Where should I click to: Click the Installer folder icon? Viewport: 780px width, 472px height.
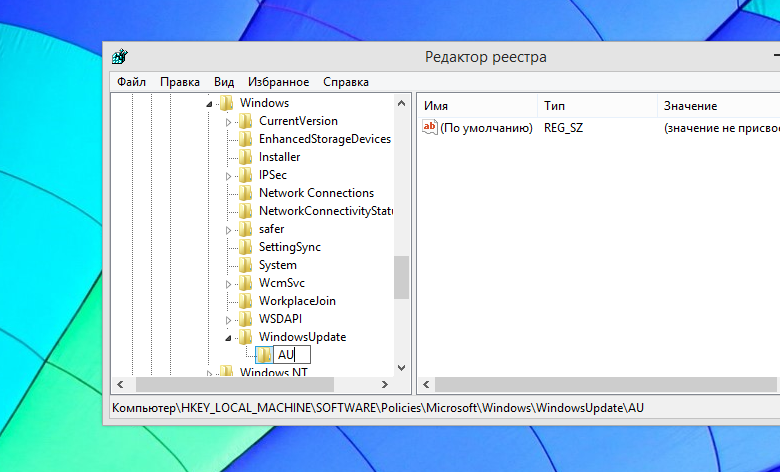click(x=245, y=157)
